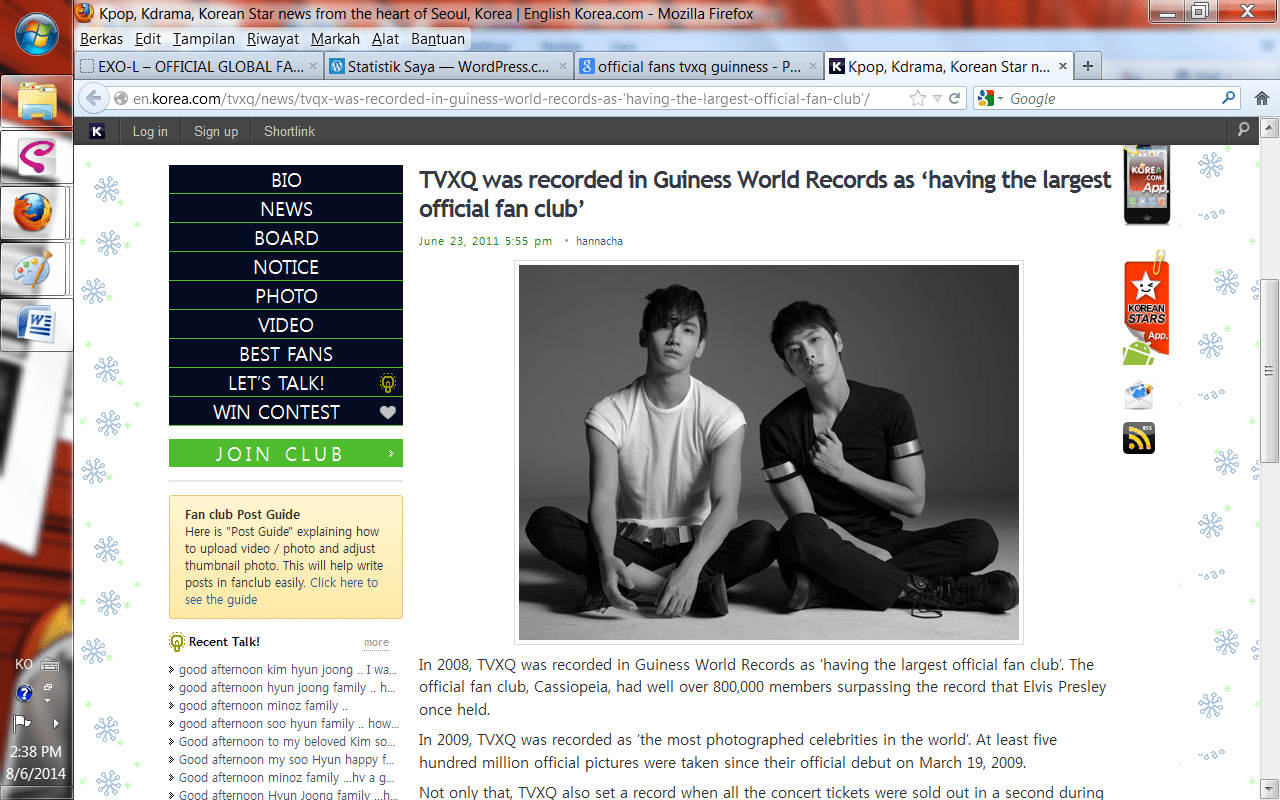
Task: Subscribe via the orange RSS icon
Action: pyautogui.click(x=1139, y=438)
